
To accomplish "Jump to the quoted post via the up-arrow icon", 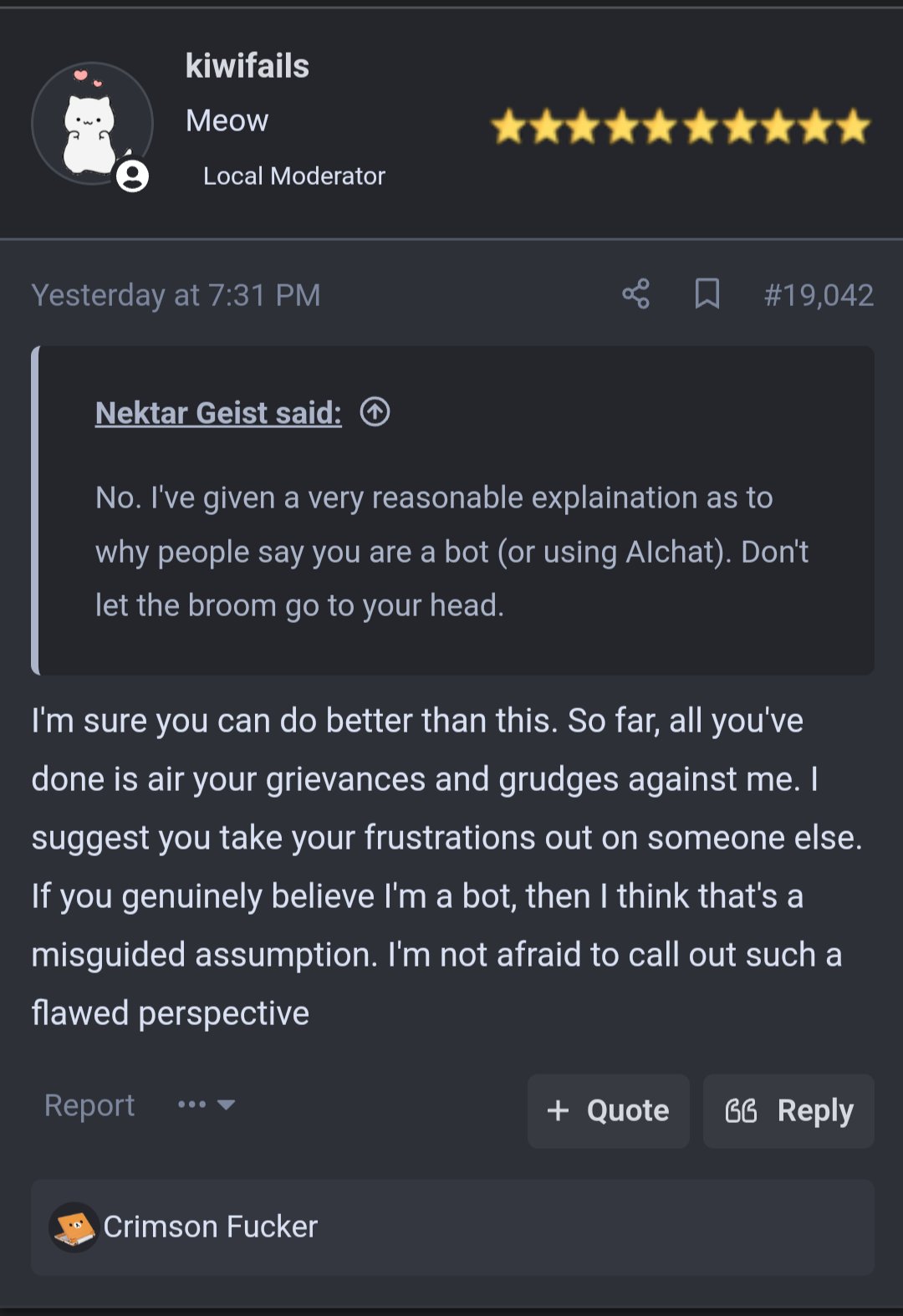I will (x=375, y=412).
